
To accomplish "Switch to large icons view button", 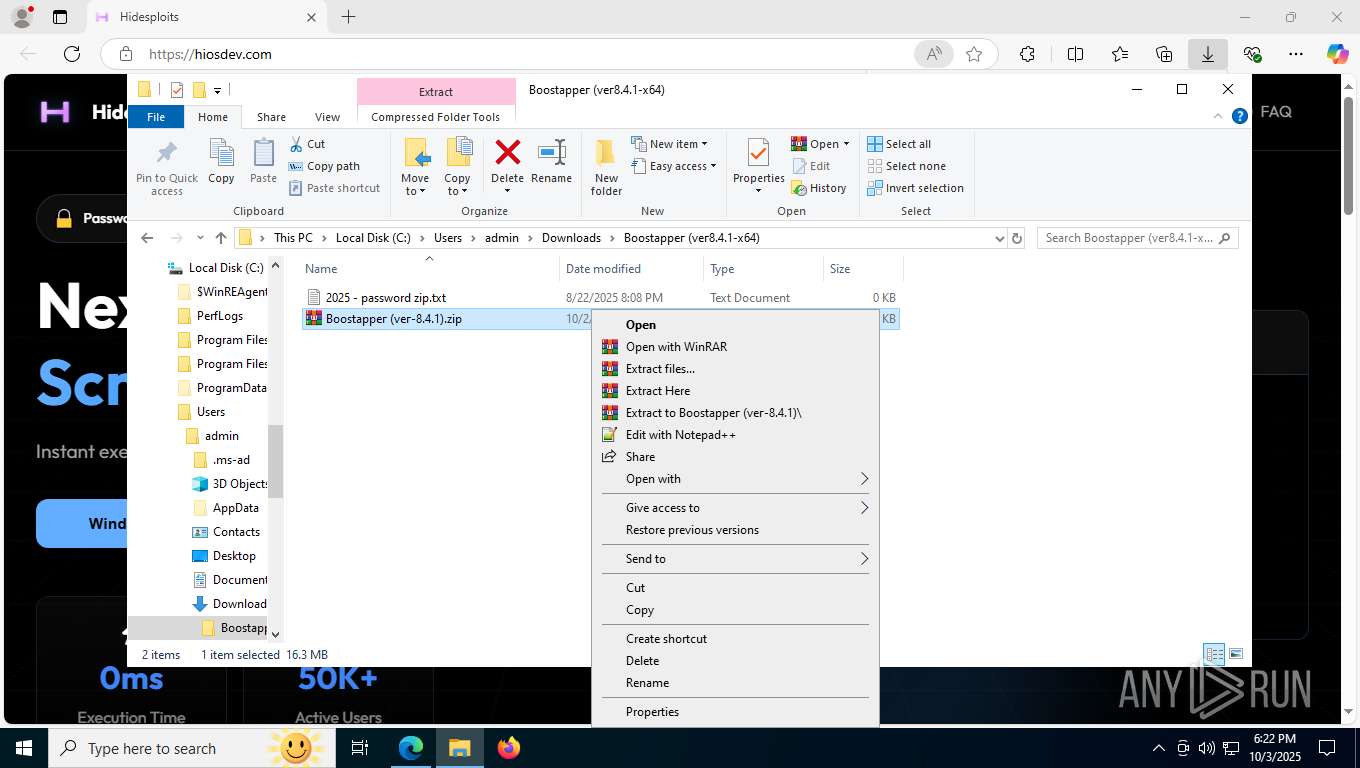I will [1236, 654].
